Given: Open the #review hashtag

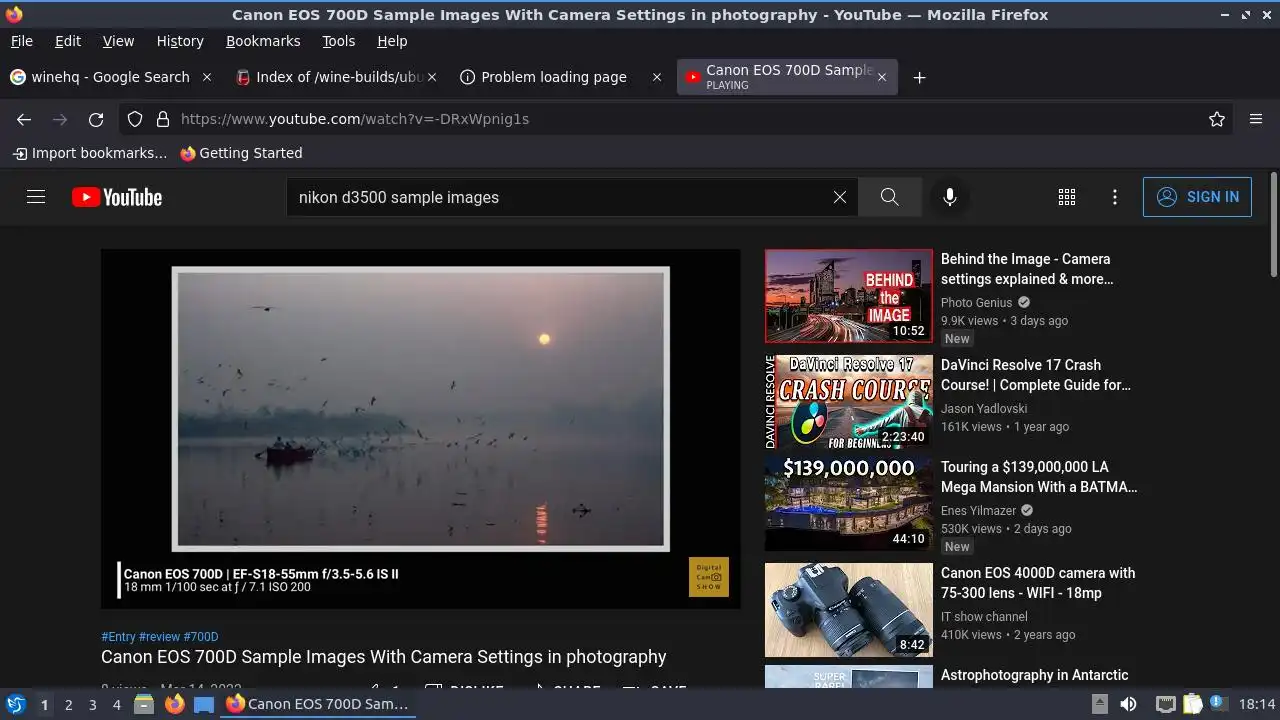Looking at the screenshot, I should [x=160, y=637].
